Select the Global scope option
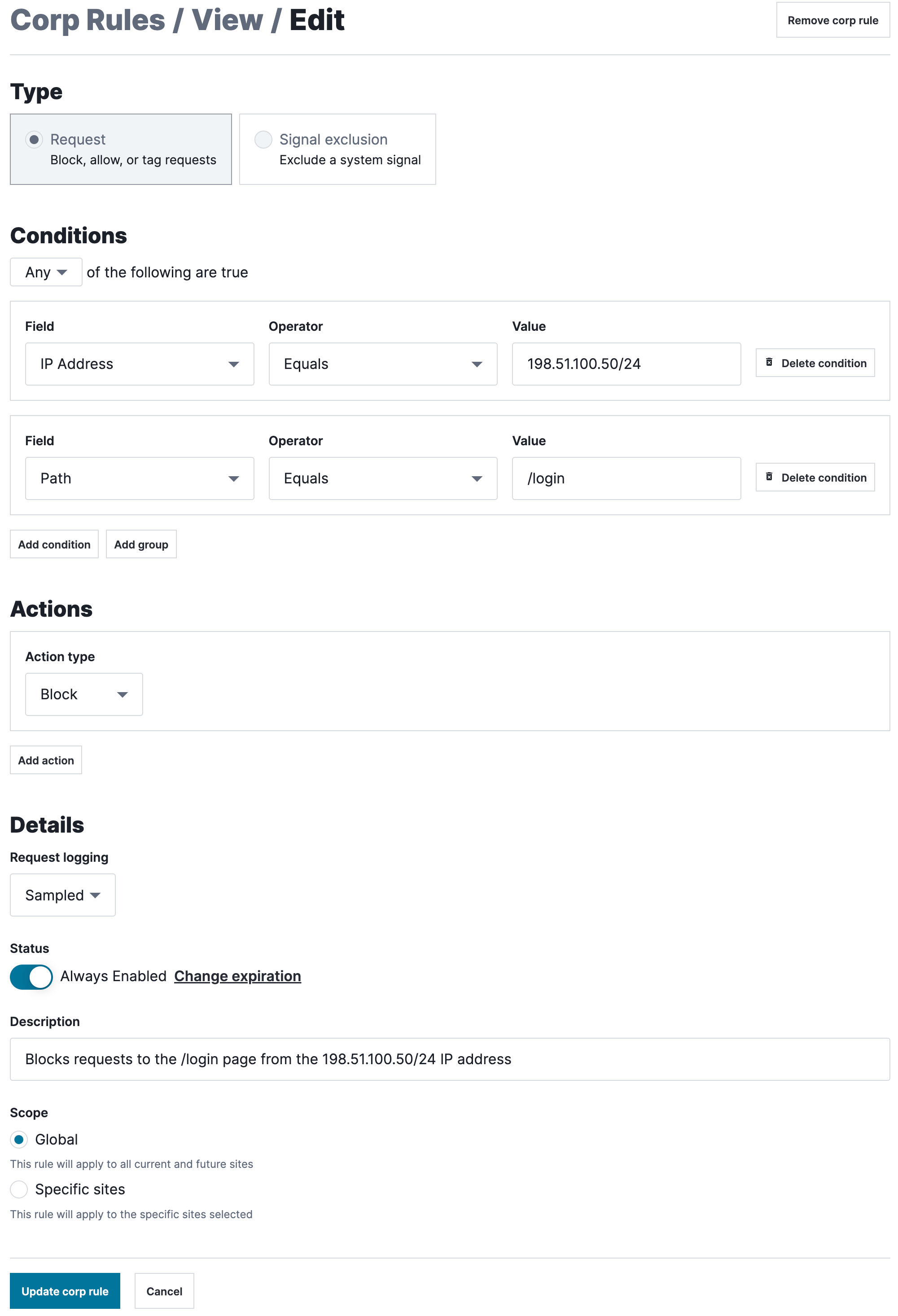 (19, 1139)
